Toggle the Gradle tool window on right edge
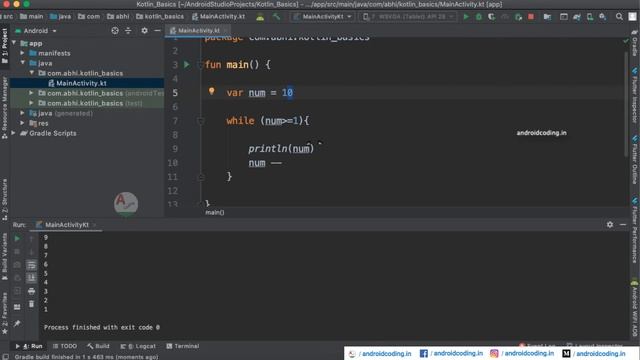640x360 pixels. tap(635, 44)
